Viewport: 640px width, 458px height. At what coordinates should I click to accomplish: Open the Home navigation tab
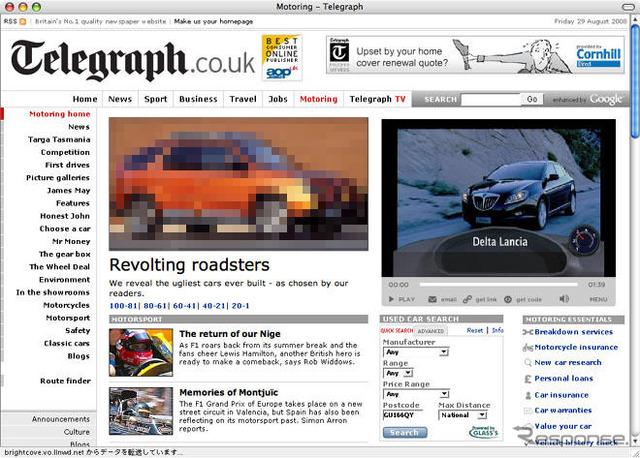point(85,99)
